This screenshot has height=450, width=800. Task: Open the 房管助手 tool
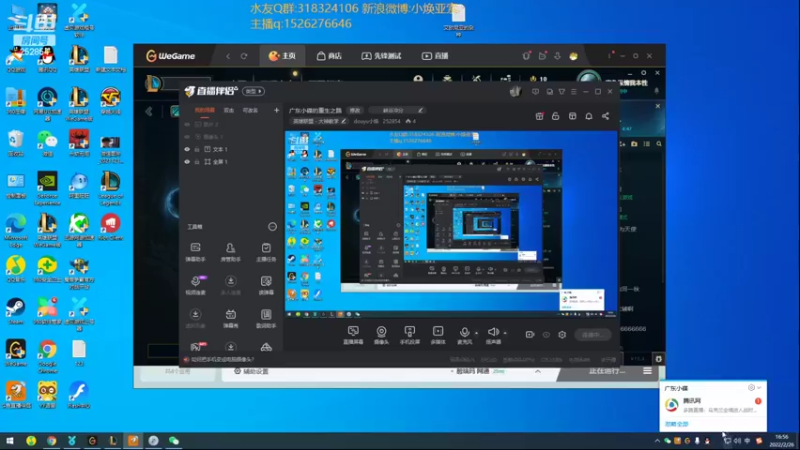tap(230, 252)
